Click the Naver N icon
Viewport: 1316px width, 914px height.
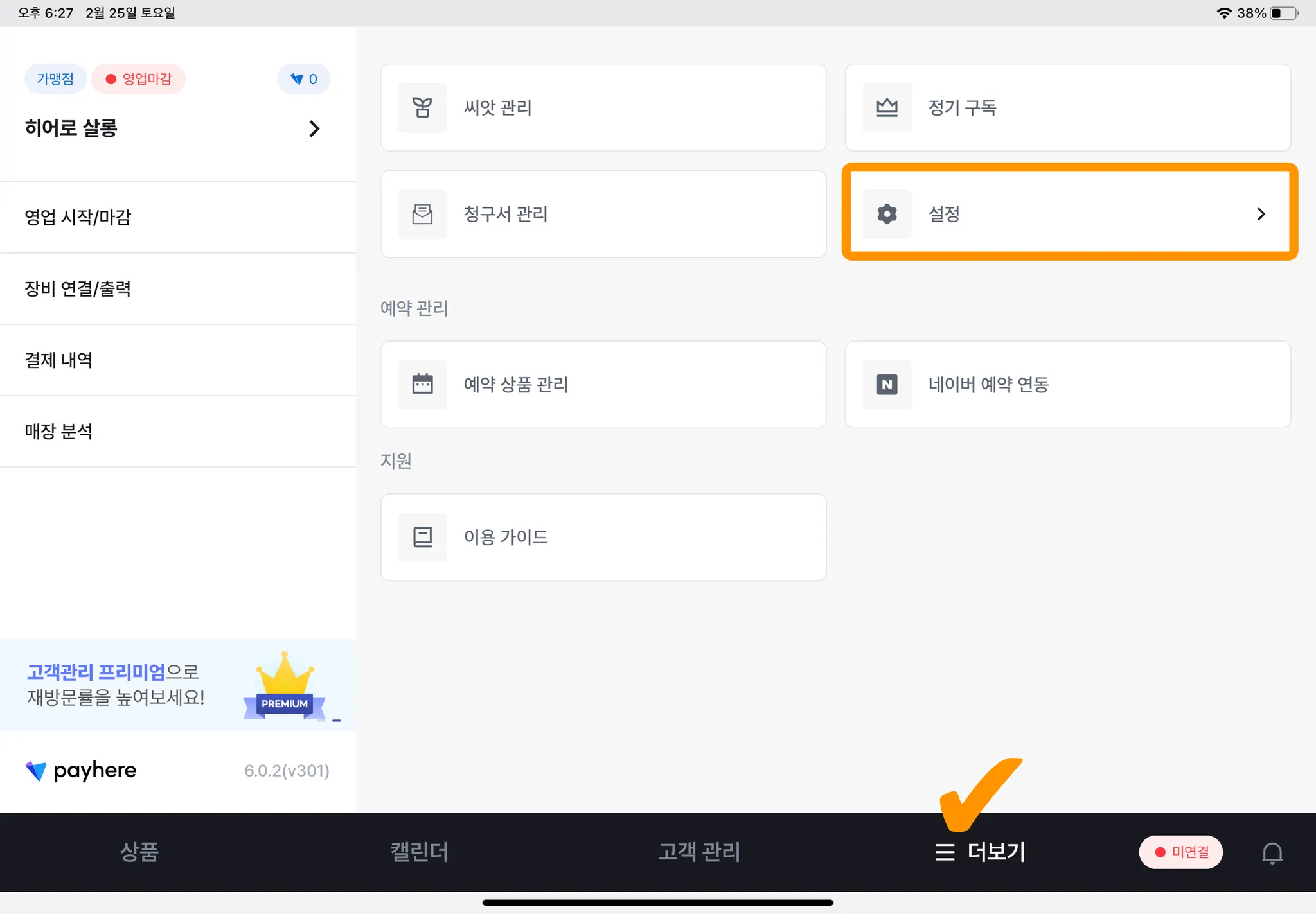887,384
